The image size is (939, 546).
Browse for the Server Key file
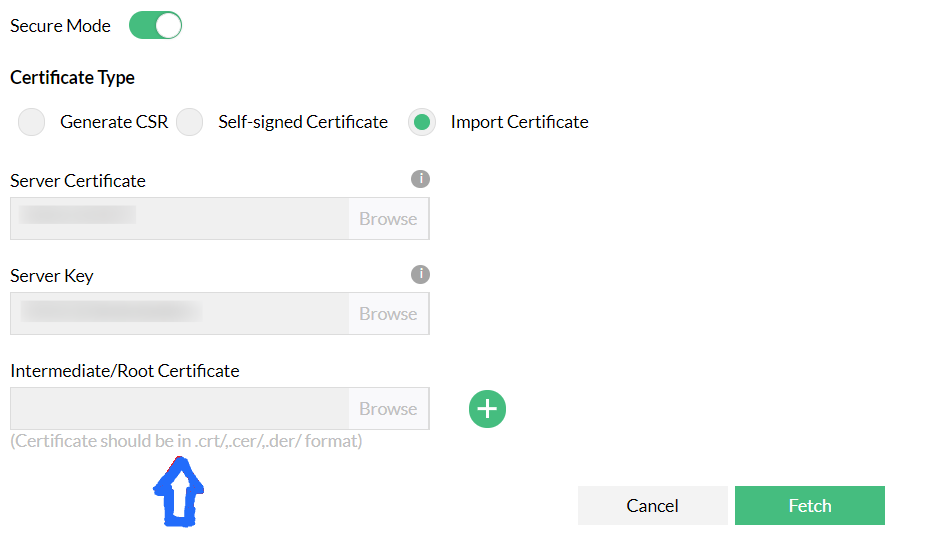coord(388,314)
